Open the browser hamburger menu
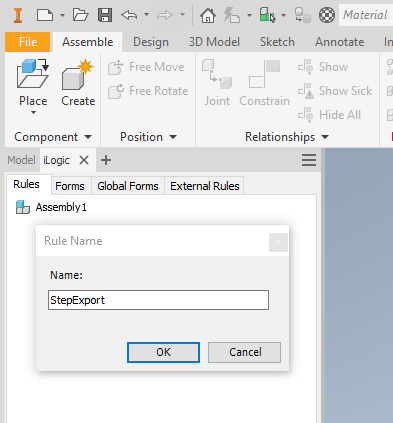 (x=309, y=160)
